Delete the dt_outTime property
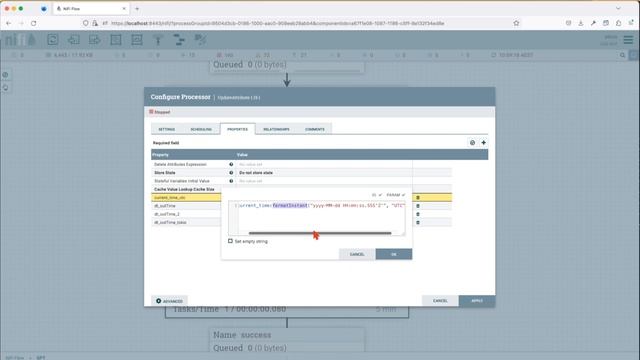The width and height of the screenshot is (640, 360). (418, 206)
